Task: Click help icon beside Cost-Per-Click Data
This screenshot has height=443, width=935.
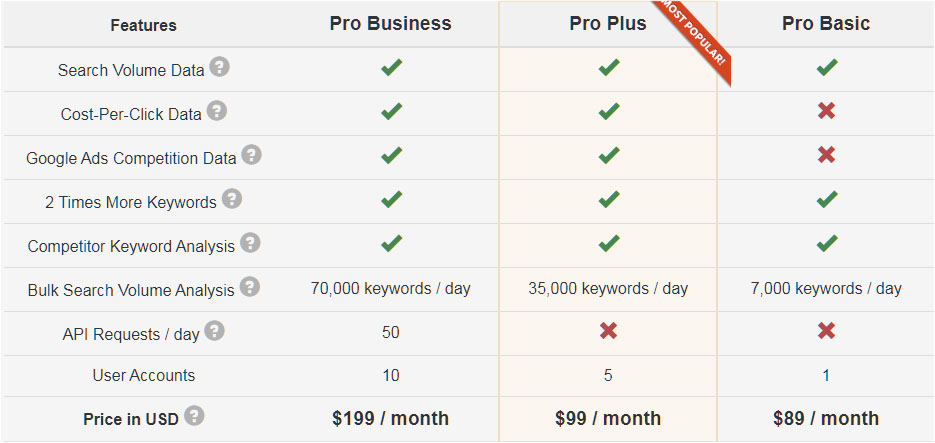Action: point(216,111)
